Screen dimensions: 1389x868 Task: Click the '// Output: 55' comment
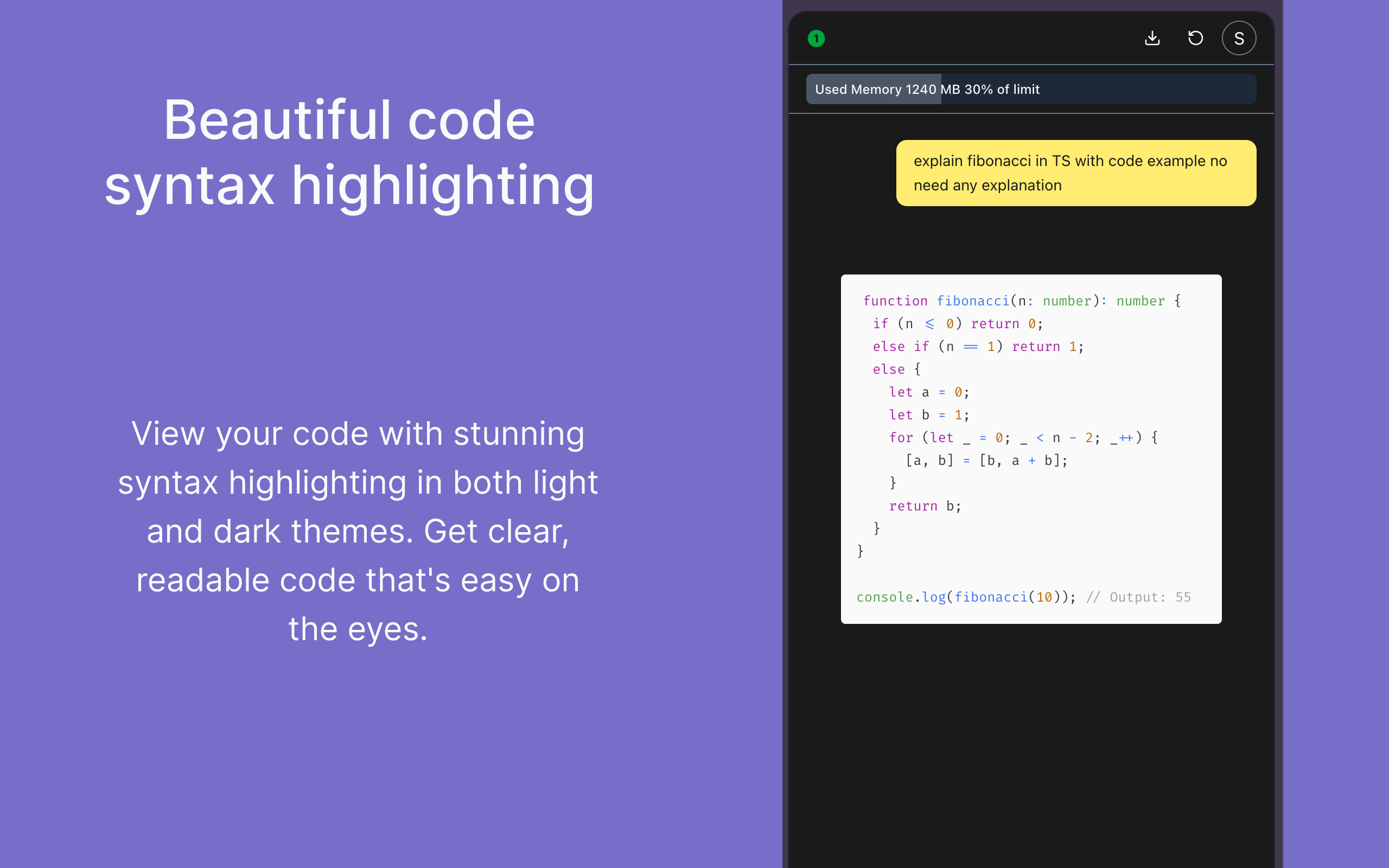coord(1138,597)
